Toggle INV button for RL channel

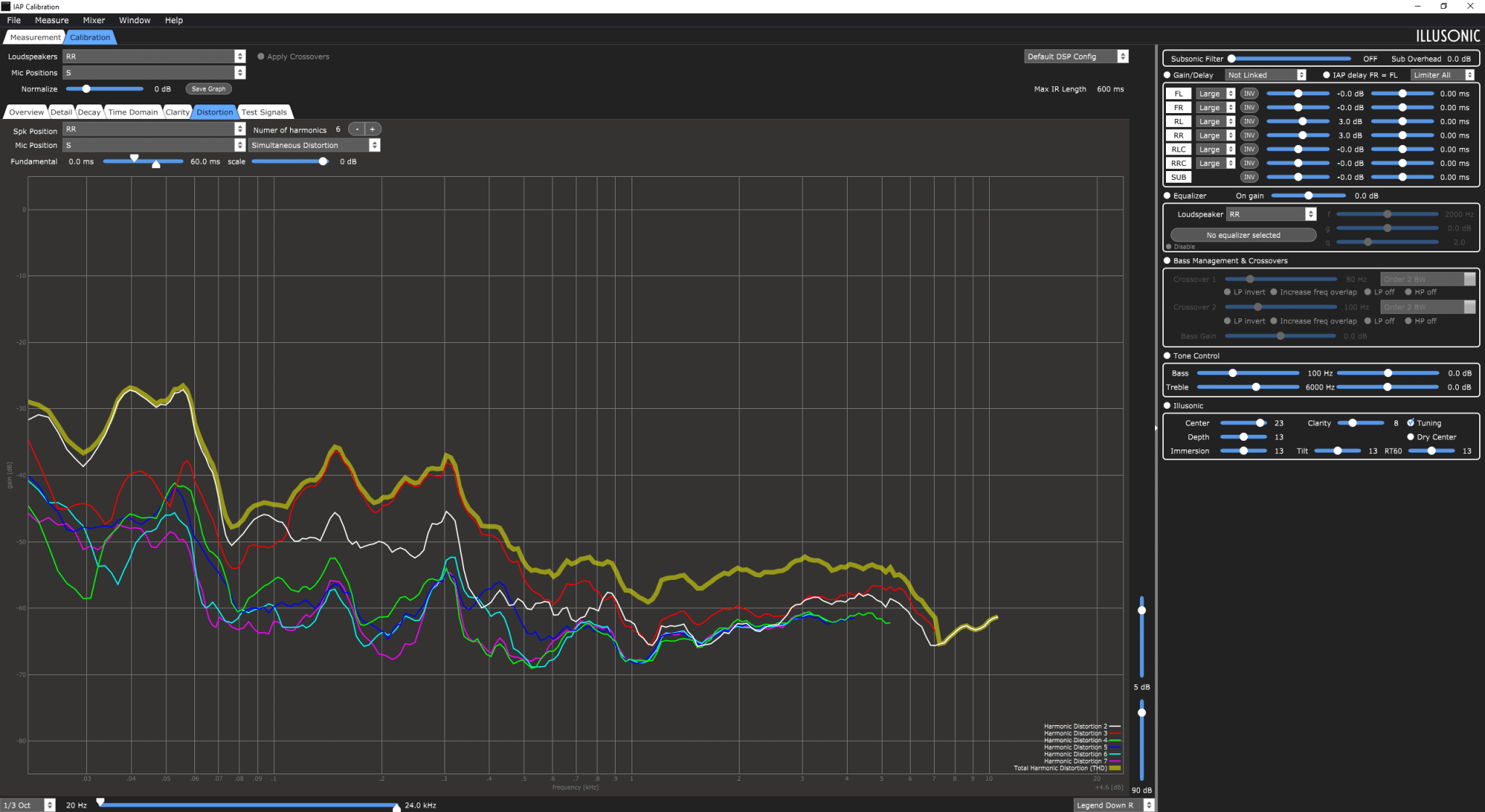point(1249,121)
